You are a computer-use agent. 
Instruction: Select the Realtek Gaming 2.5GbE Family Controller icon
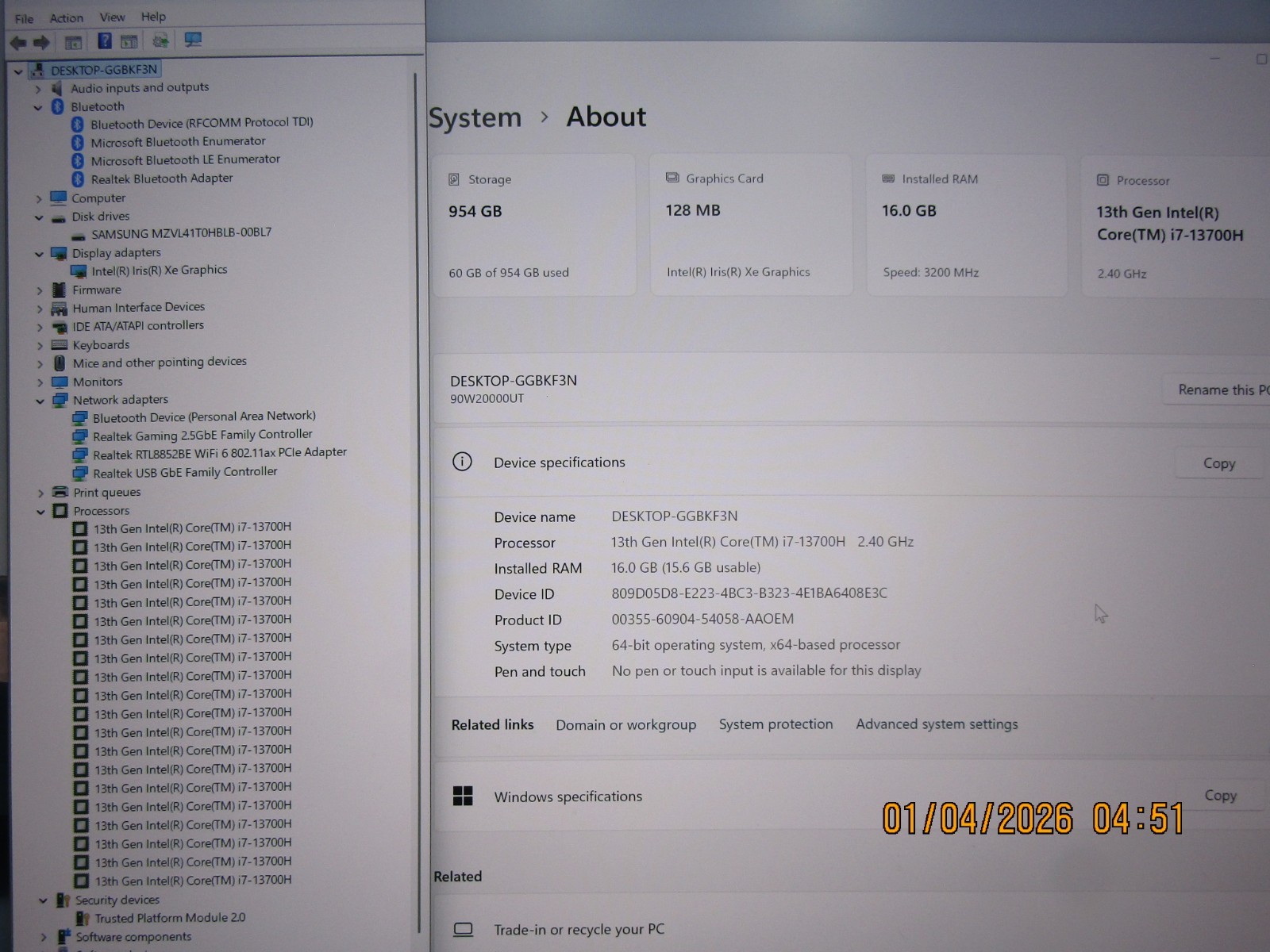point(80,437)
